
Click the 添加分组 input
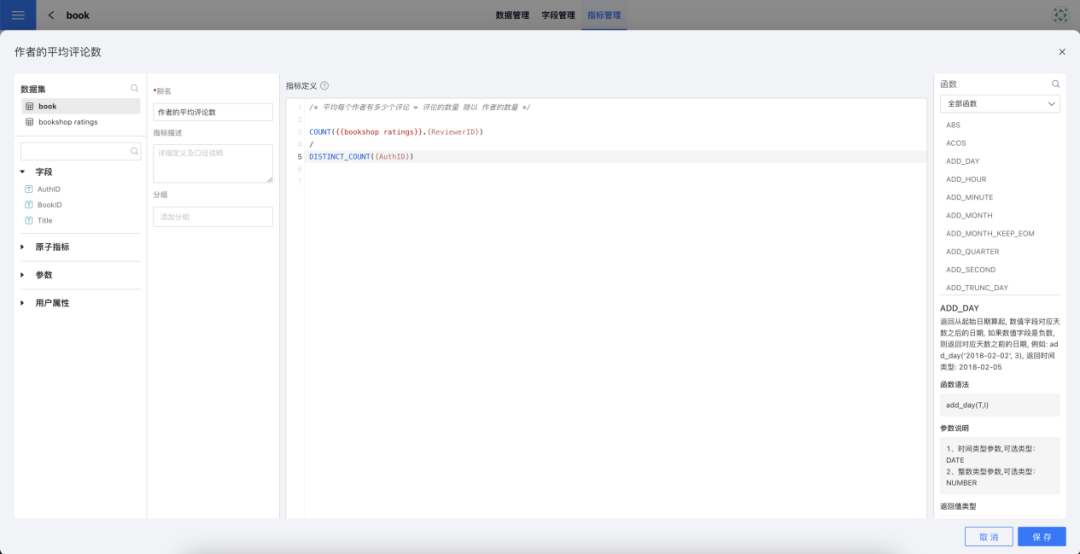pos(213,217)
